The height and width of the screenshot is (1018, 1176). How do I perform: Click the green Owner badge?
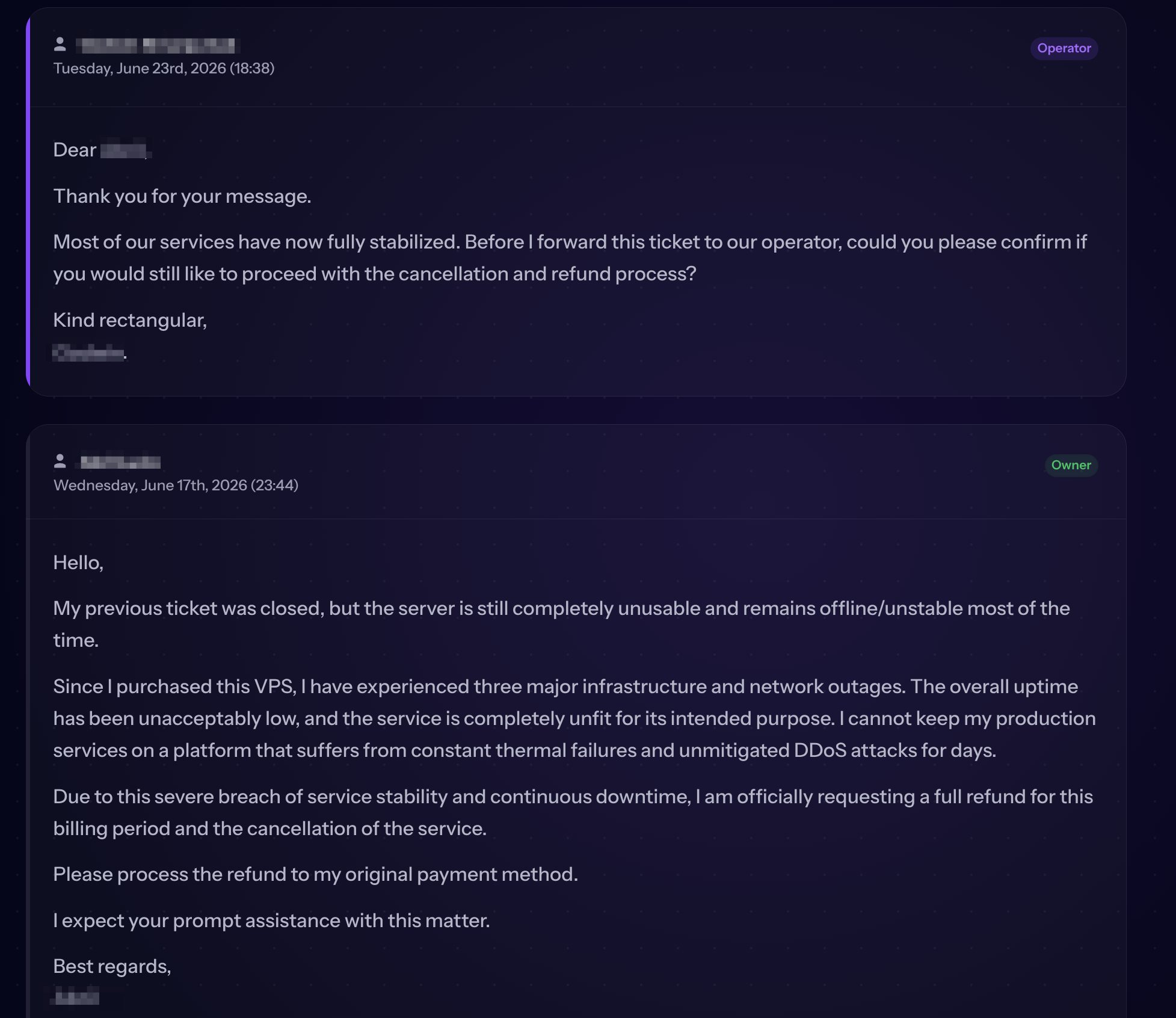(1071, 465)
